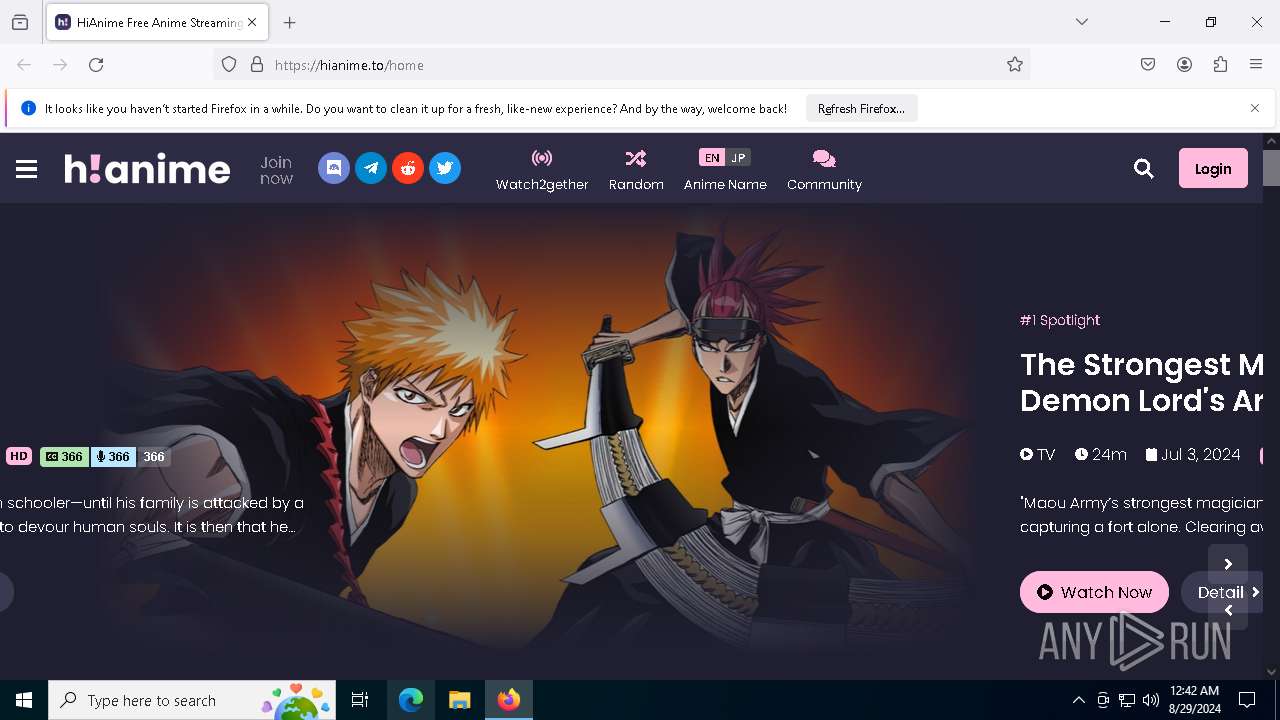
Task: Open Firefox application menu
Action: point(1256,65)
